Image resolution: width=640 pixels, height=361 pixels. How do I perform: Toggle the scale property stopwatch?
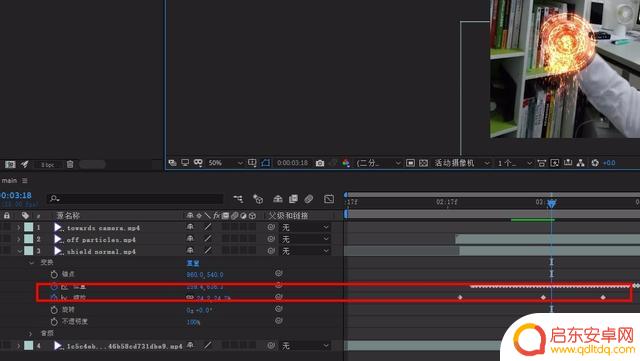pos(54,298)
